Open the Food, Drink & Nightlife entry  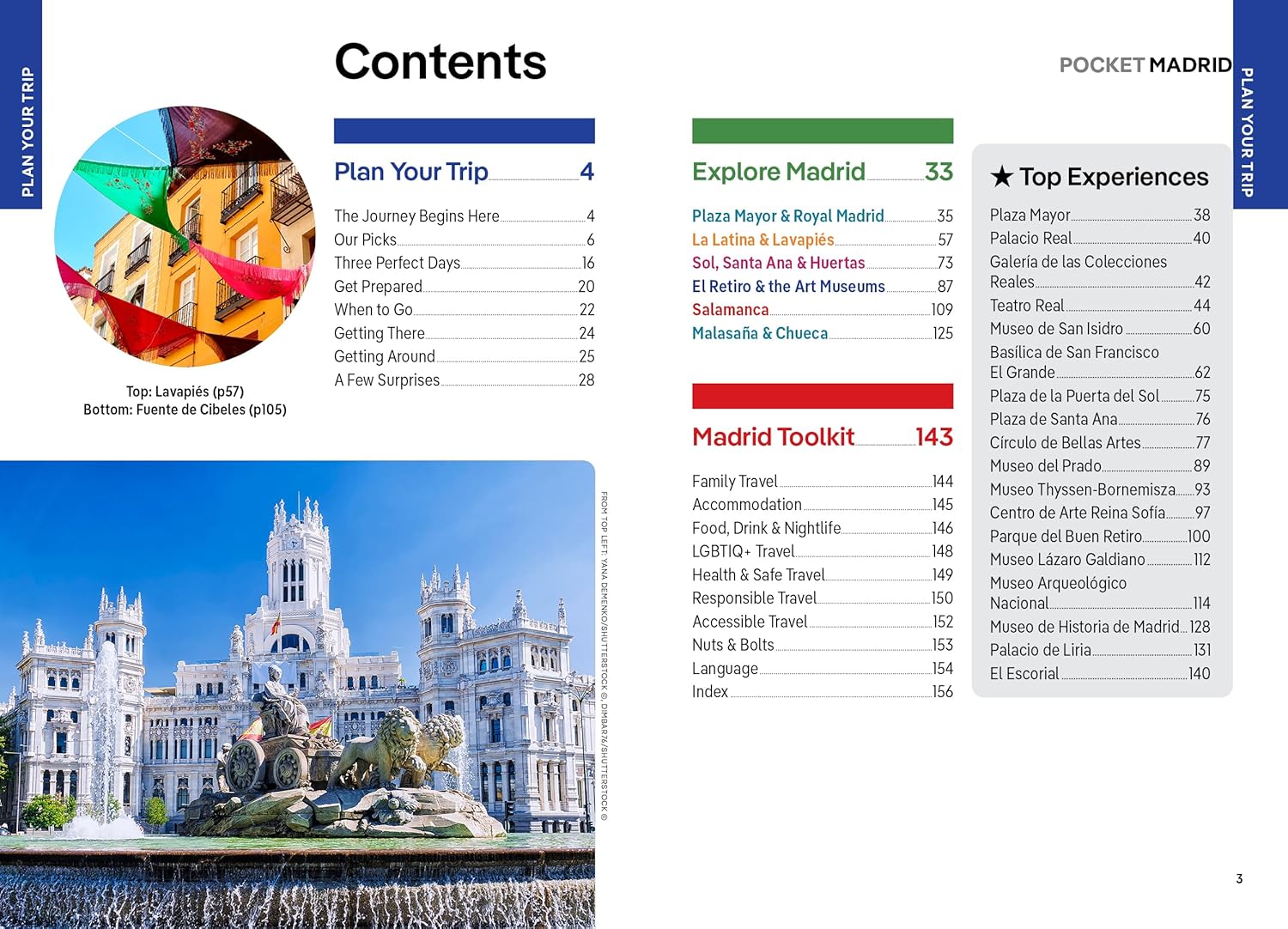766,528
